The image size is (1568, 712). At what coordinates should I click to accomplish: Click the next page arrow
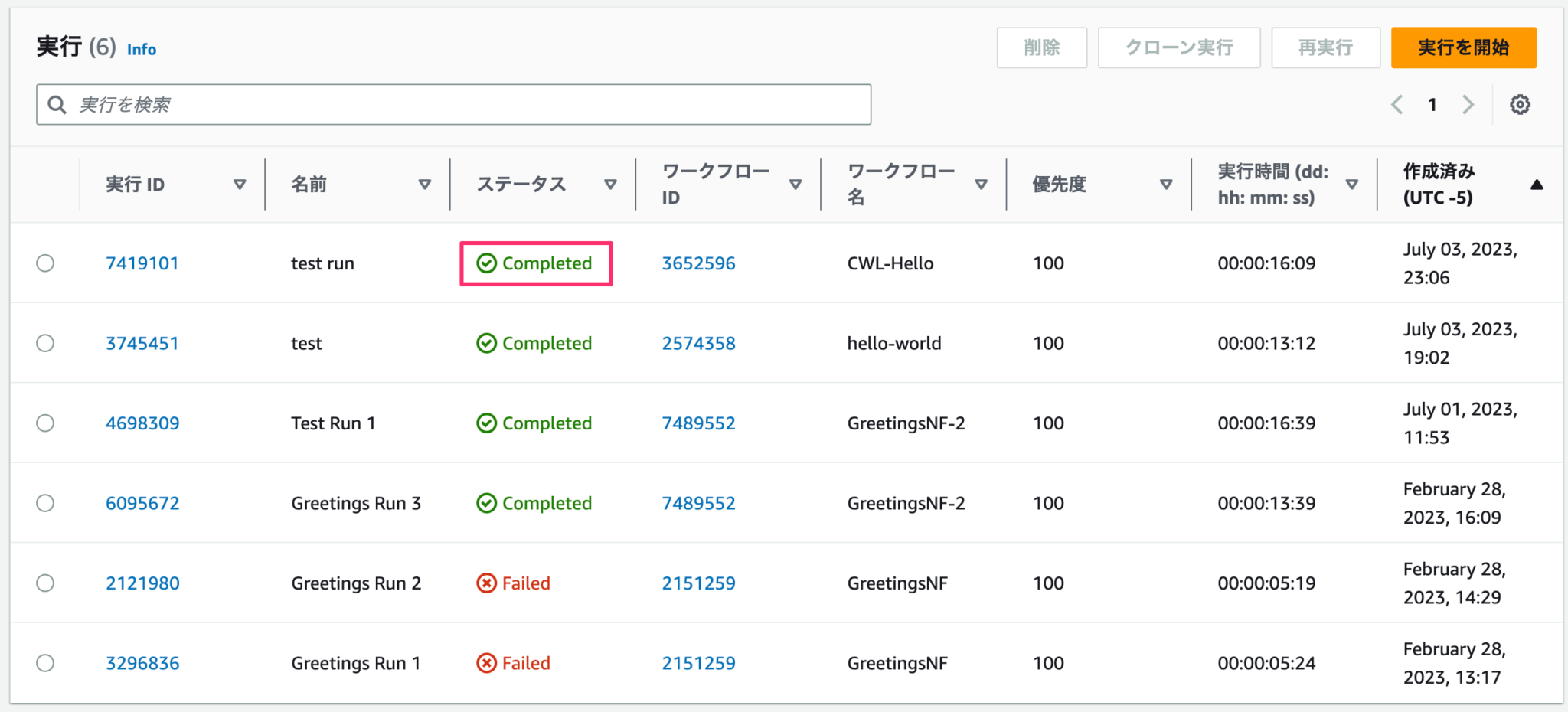[x=1468, y=104]
